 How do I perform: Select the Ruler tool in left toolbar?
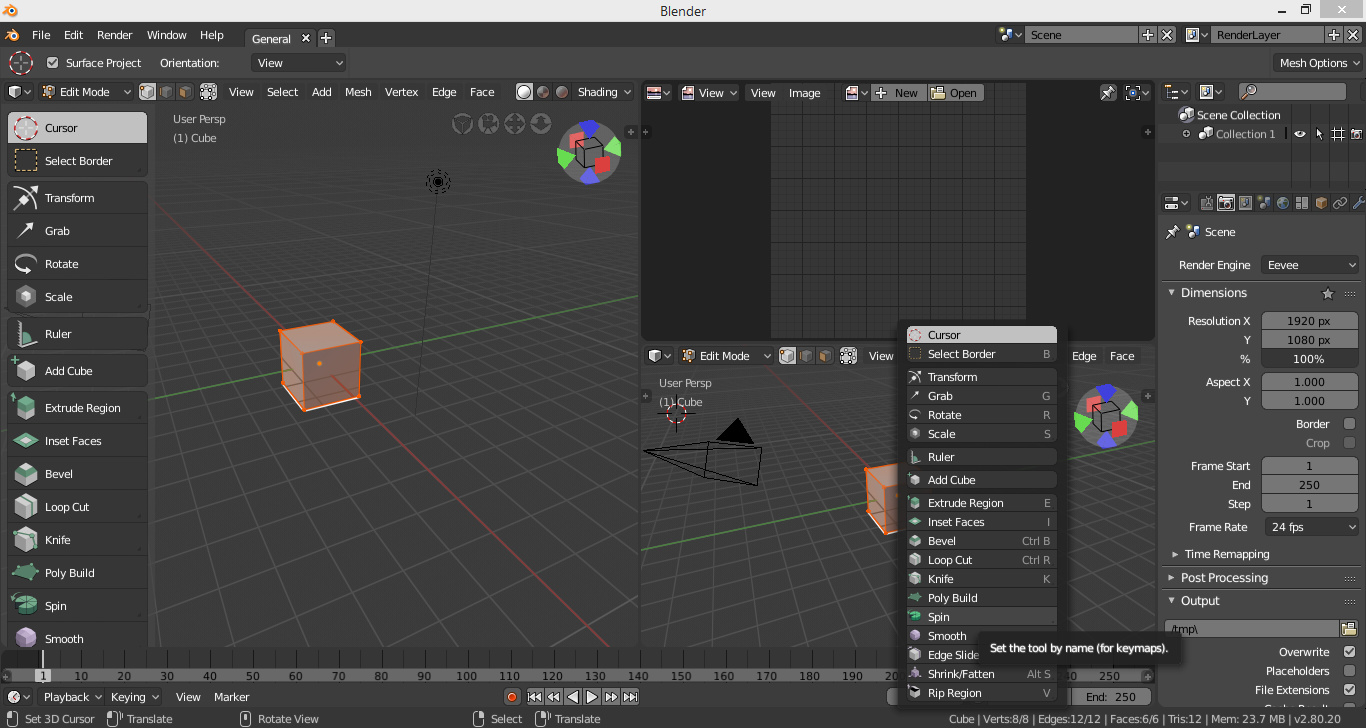78,334
